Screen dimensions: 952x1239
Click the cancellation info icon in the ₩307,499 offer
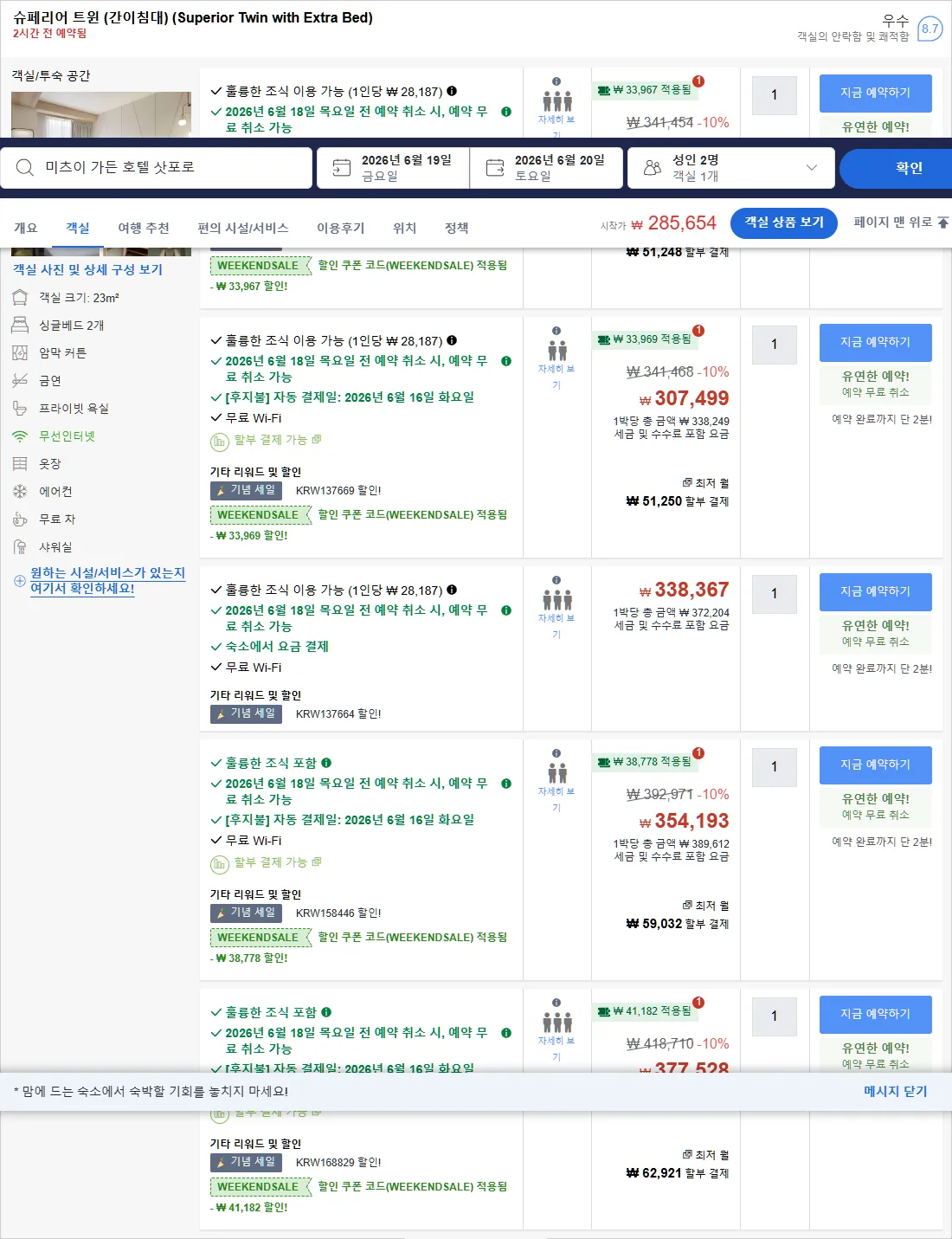(x=506, y=361)
